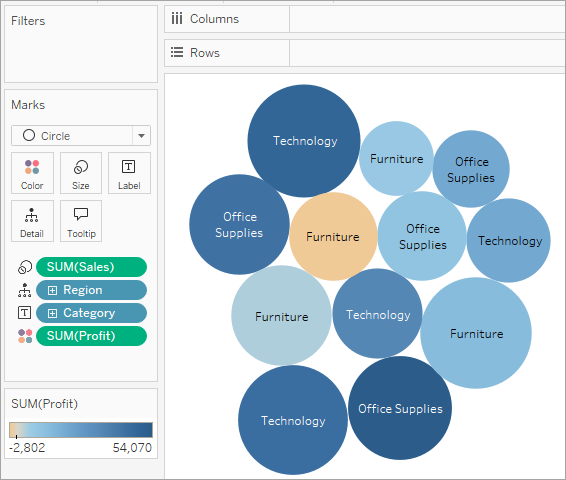Image resolution: width=566 pixels, height=480 pixels.
Task: Select the dark Office Supplies bubble at bottom
Action: [400, 408]
